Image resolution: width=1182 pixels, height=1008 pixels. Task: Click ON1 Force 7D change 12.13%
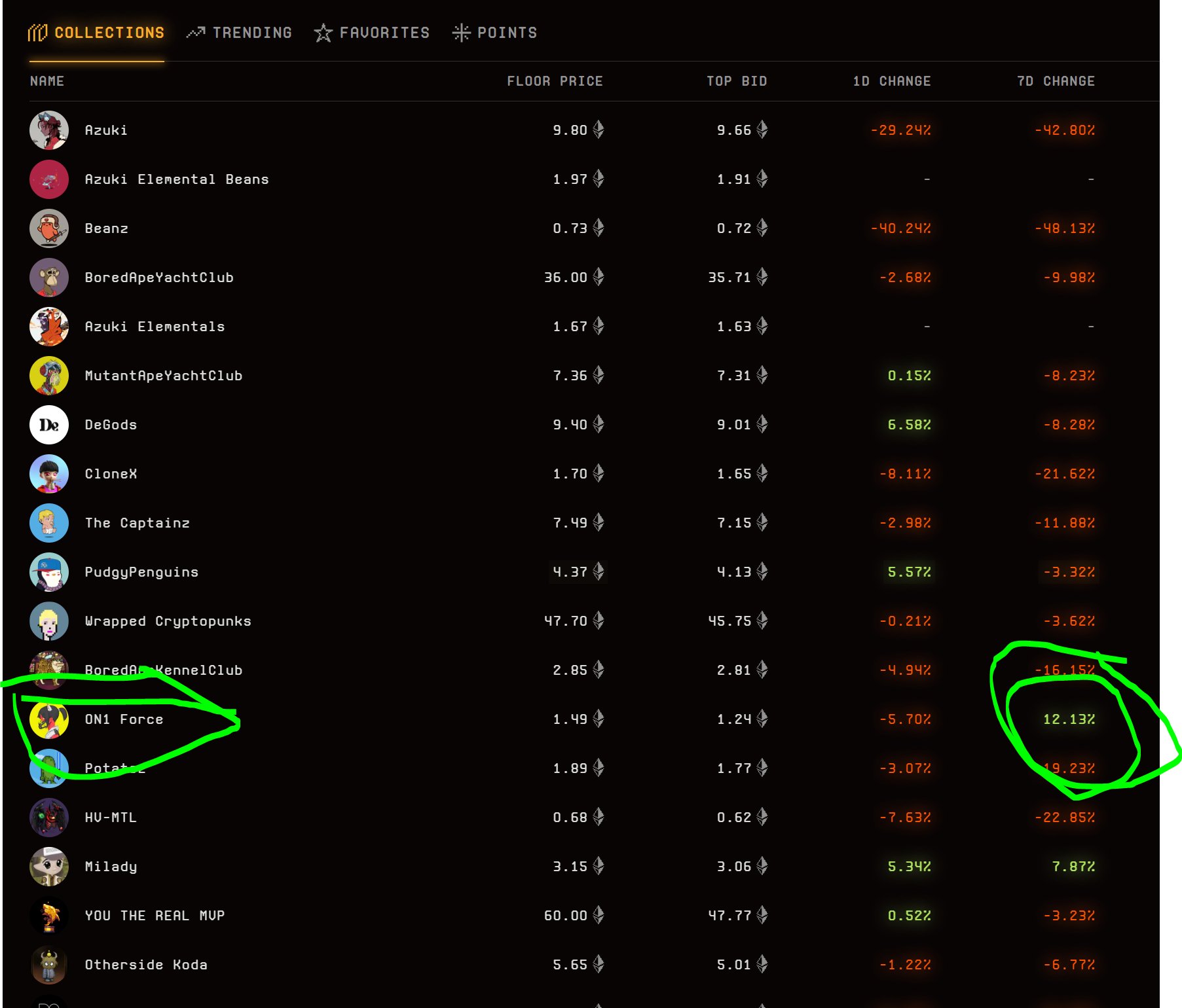(x=1069, y=719)
